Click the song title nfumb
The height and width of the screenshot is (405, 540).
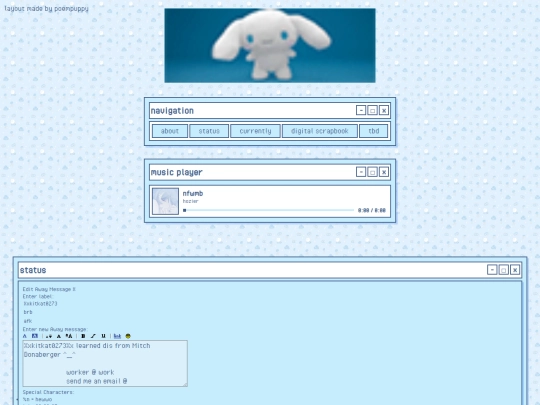point(193,194)
